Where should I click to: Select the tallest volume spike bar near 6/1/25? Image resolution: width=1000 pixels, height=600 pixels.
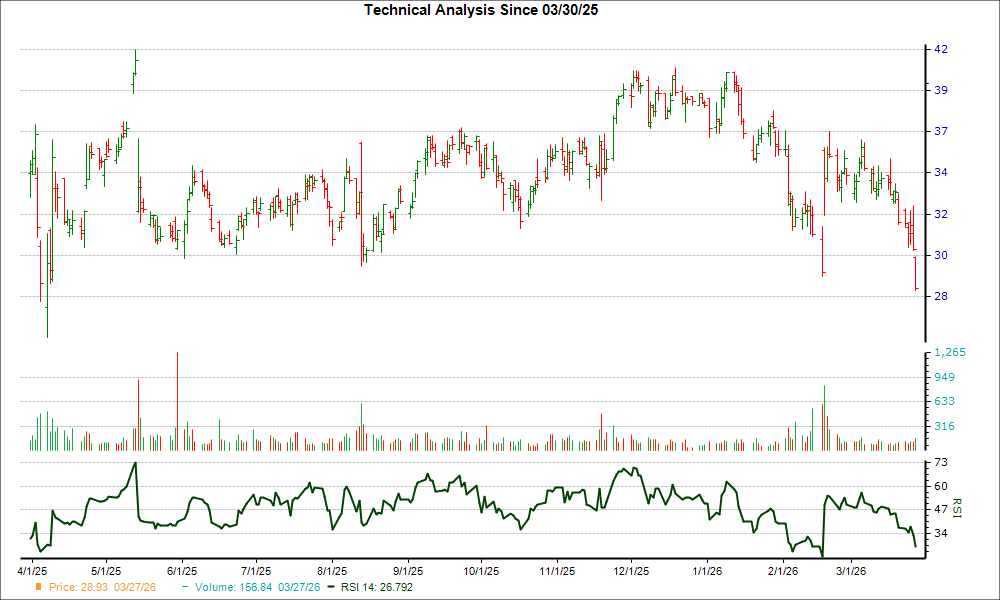click(x=177, y=400)
